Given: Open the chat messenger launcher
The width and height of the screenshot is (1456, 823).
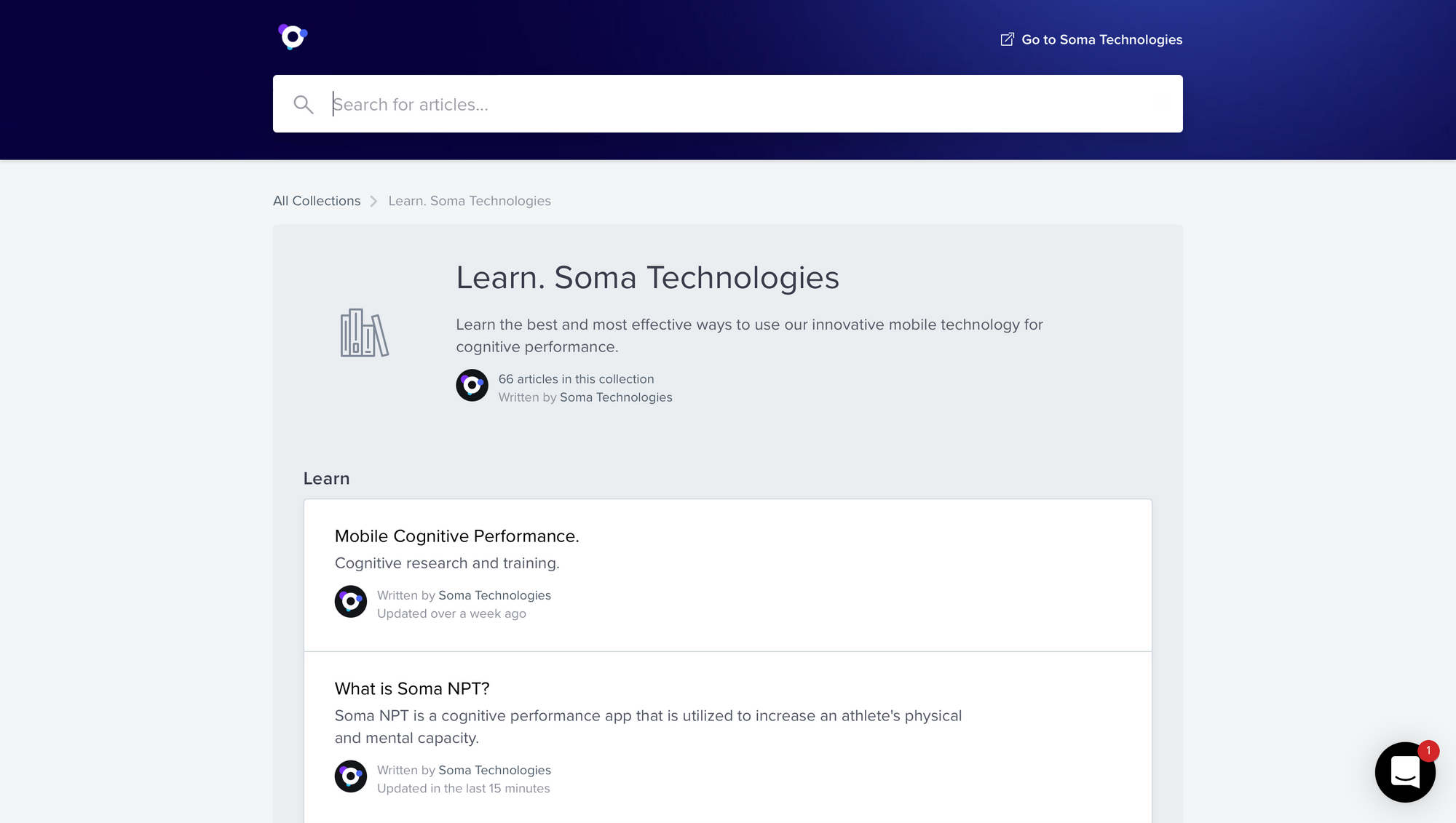Looking at the screenshot, I should coord(1405,772).
